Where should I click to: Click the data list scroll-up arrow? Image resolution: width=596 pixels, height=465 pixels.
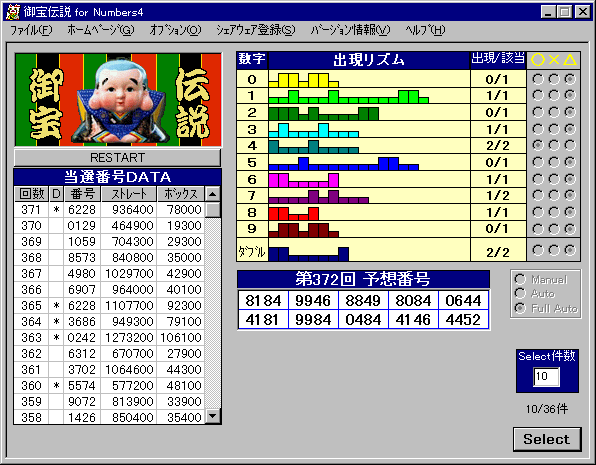pyautogui.click(x=212, y=194)
